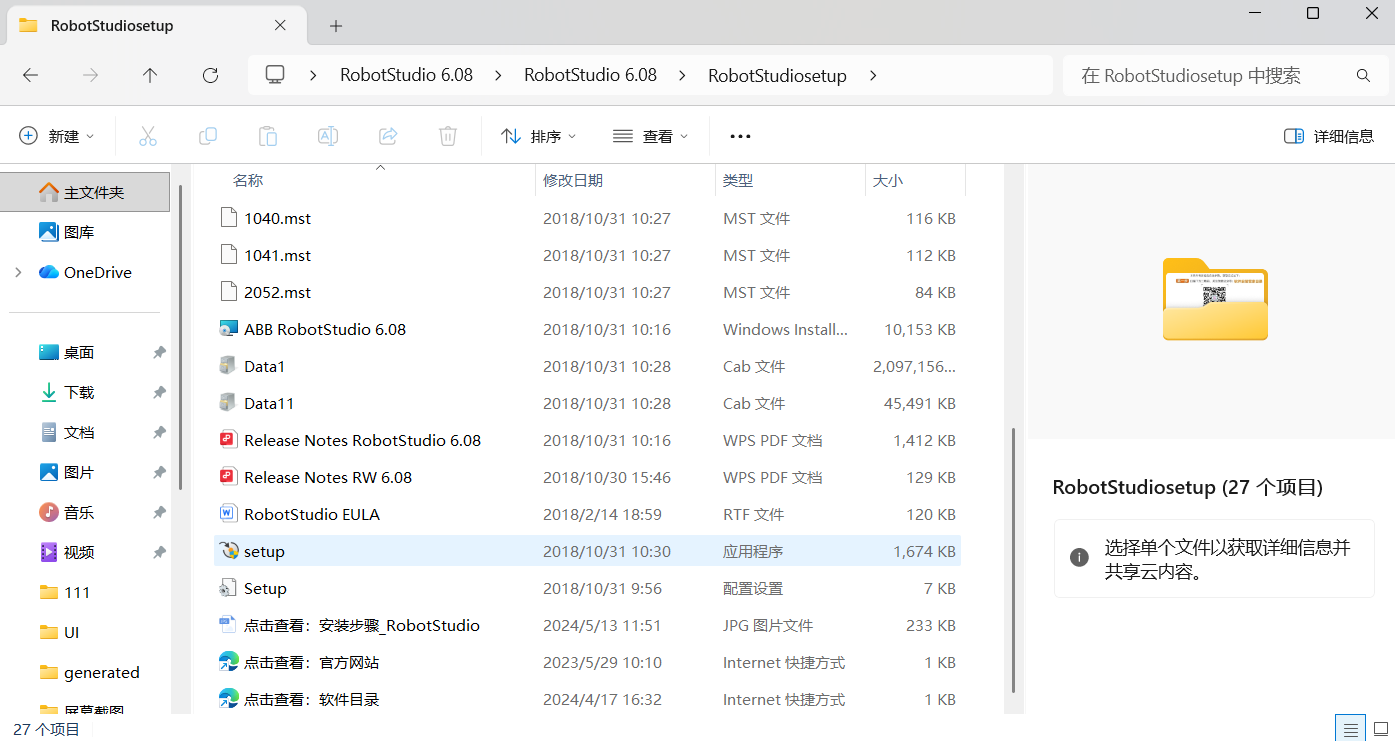Select 点击查看：安装步骤_RobotStudio image file
Viewport: 1395px width, 741px height.
point(362,625)
